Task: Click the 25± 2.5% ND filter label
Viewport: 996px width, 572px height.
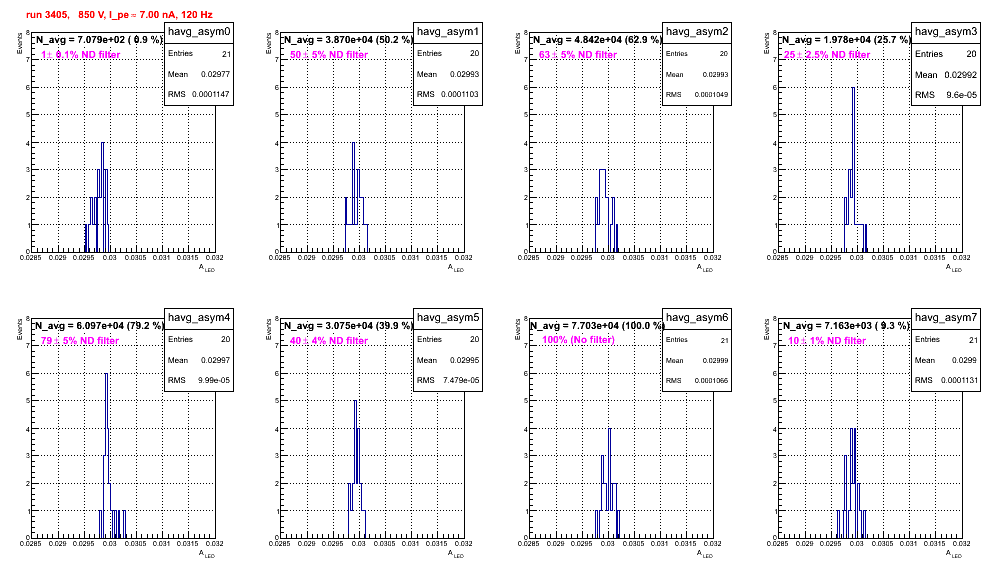Action: point(827,55)
